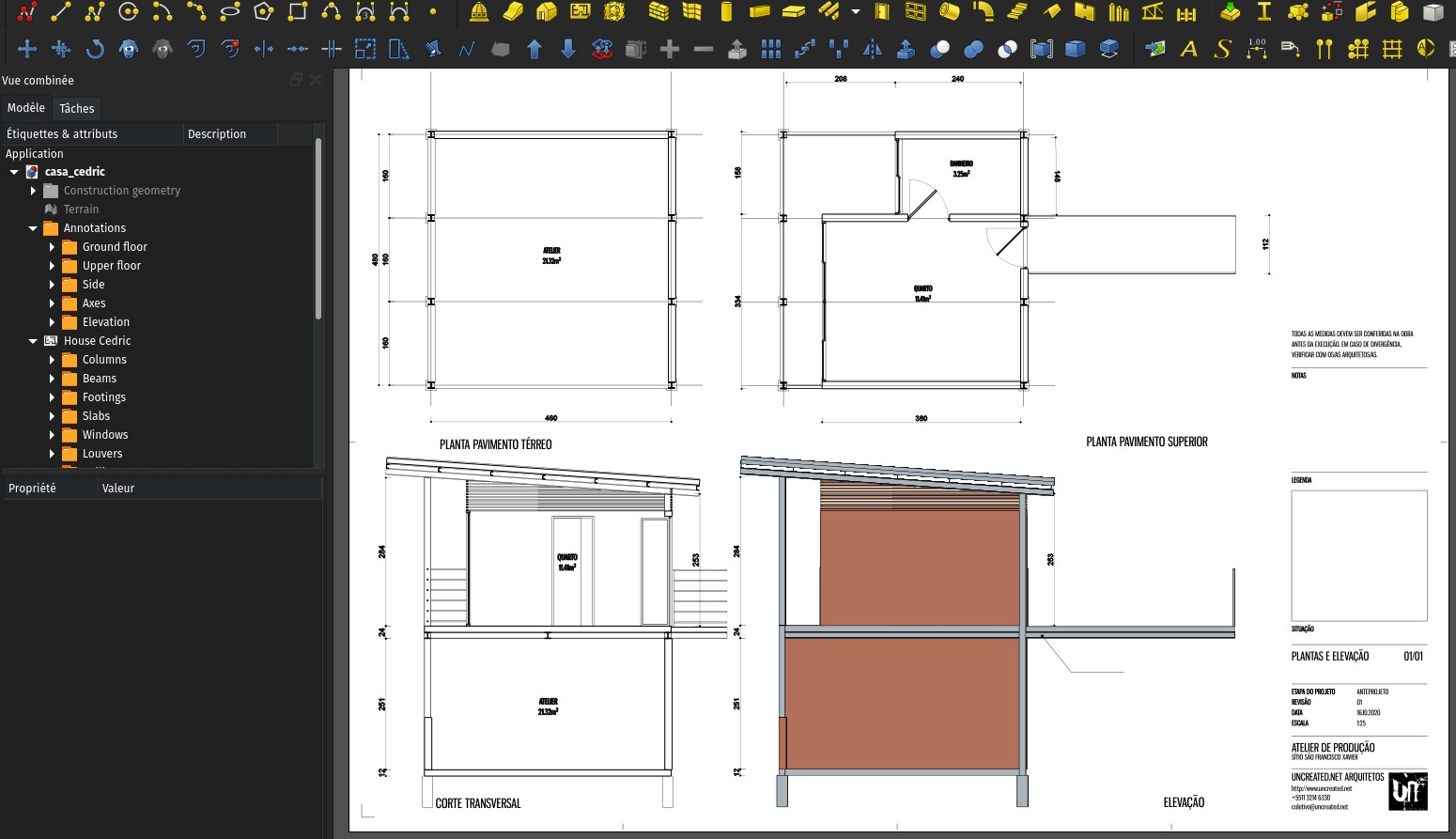Select the Draft Scale tool

pyautogui.click(x=365, y=49)
